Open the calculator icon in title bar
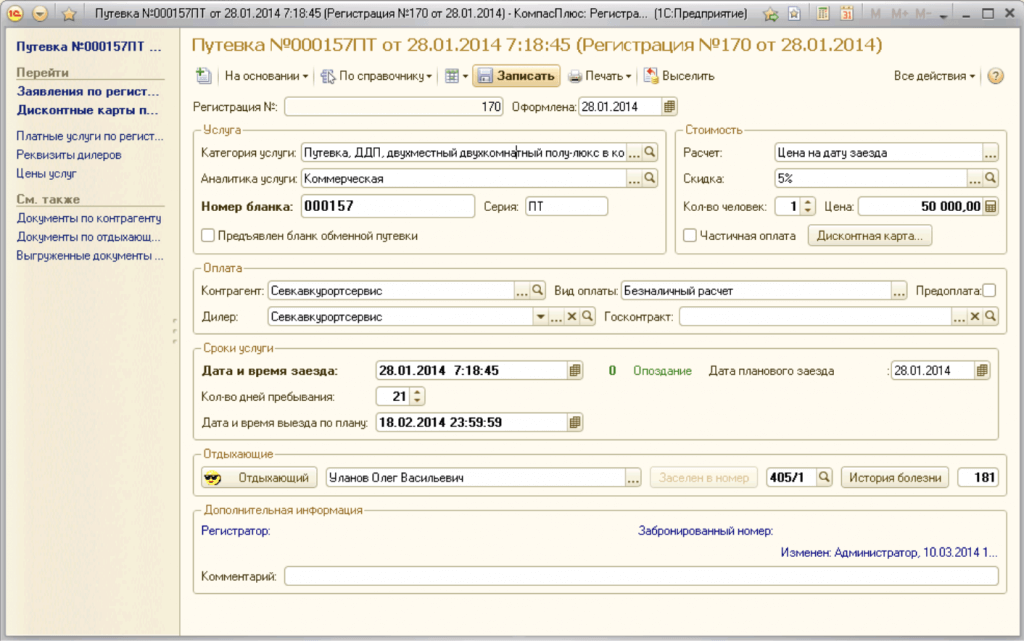The width and height of the screenshot is (1024, 641). (823, 14)
